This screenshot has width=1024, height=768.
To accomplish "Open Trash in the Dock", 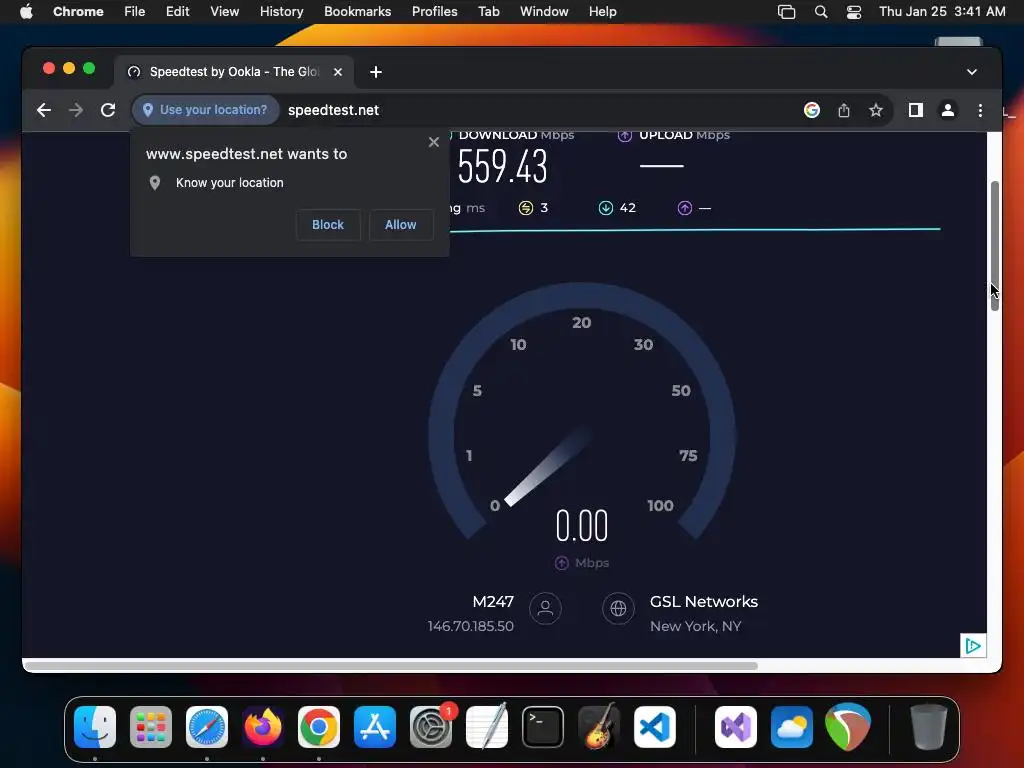I will 929,727.
